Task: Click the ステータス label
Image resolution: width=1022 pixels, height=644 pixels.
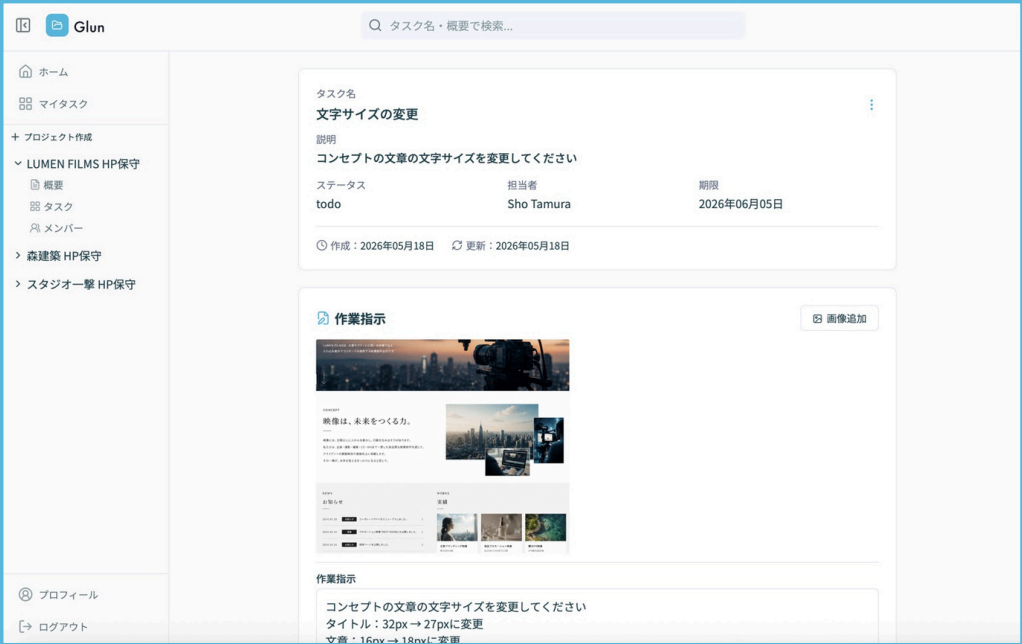Action: pos(341,185)
